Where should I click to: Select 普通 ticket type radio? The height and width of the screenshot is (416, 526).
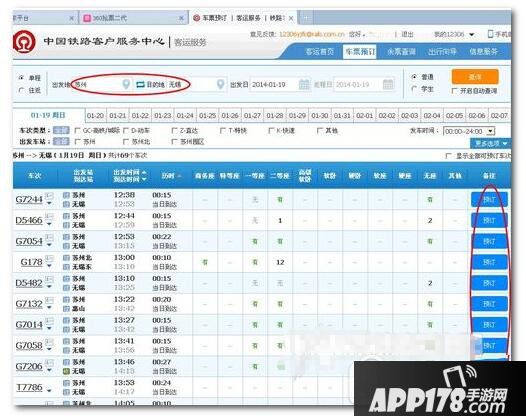pyautogui.click(x=414, y=77)
